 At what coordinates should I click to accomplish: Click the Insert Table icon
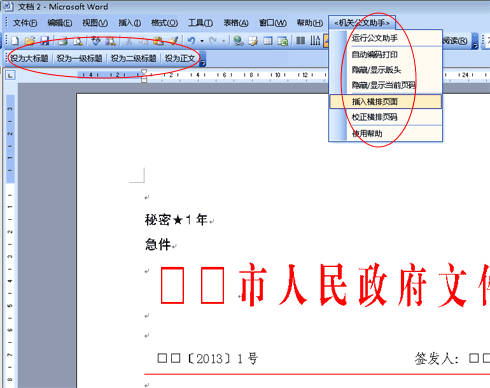268,41
